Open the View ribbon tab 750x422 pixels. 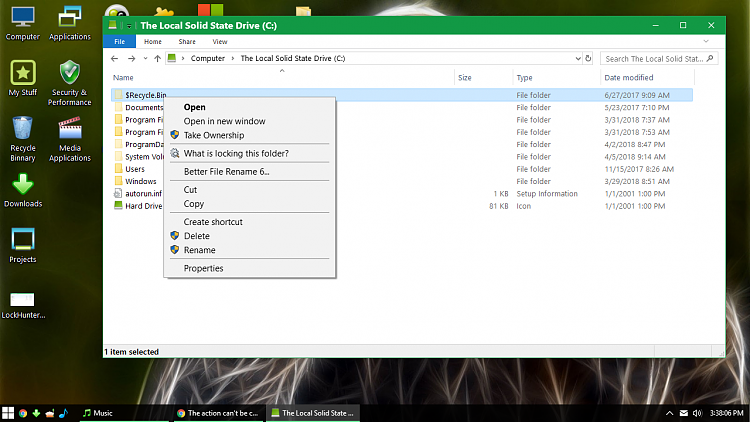220,42
